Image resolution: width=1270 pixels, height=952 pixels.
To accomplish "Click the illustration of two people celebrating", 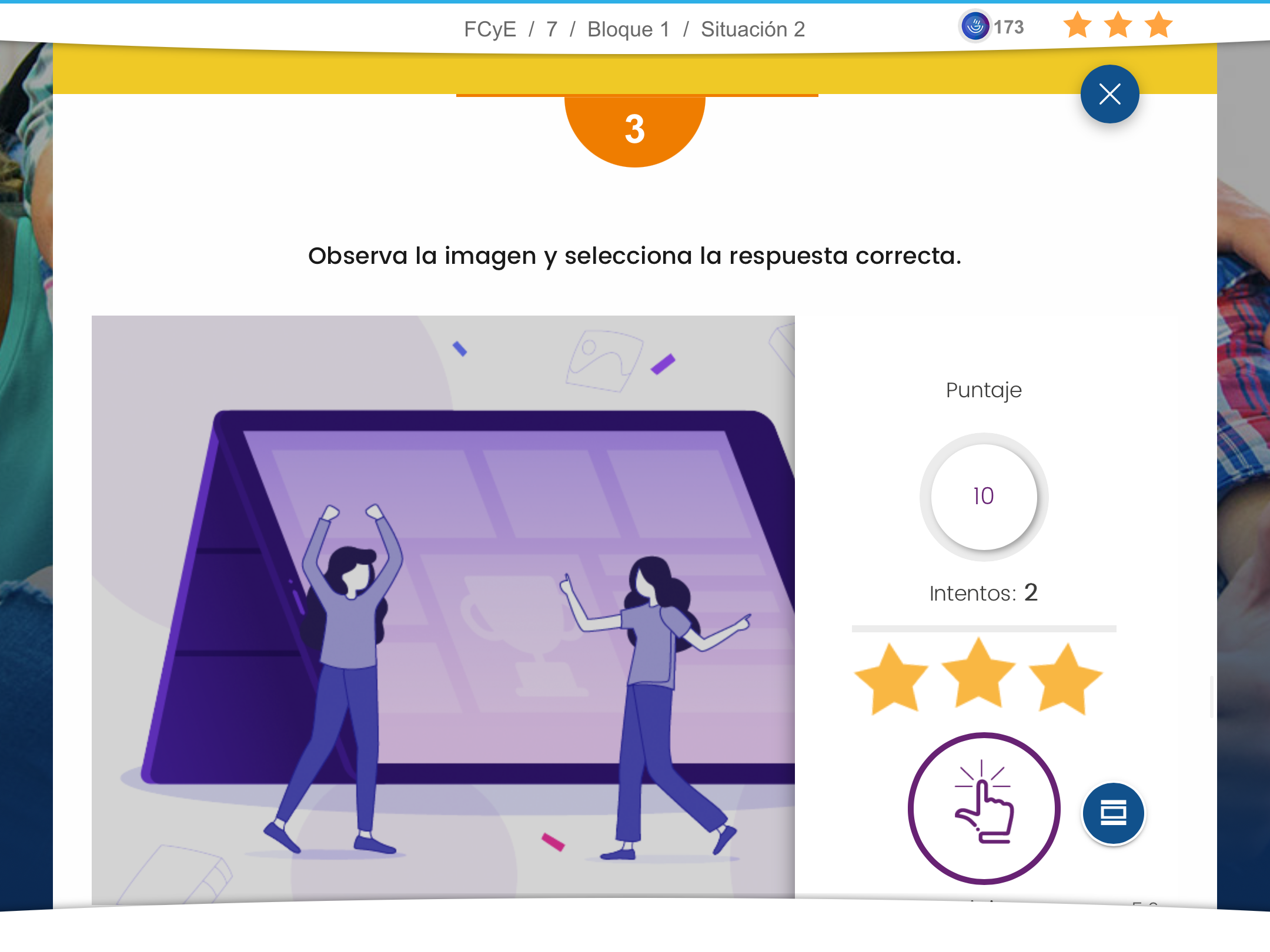I will click(443, 605).
